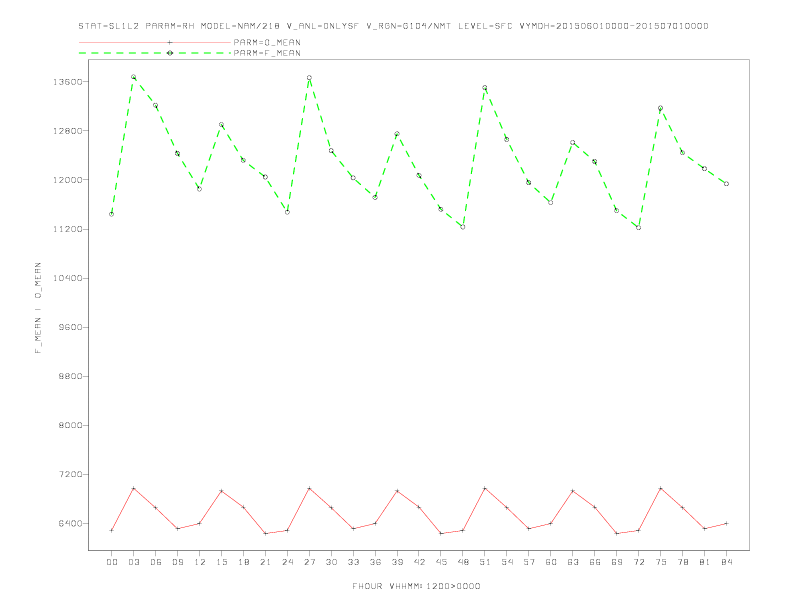Click the PARM=O_MEAN legend label
Viewport: 792px width, 612px height.
pyautogui.click(x=267, y=42)
